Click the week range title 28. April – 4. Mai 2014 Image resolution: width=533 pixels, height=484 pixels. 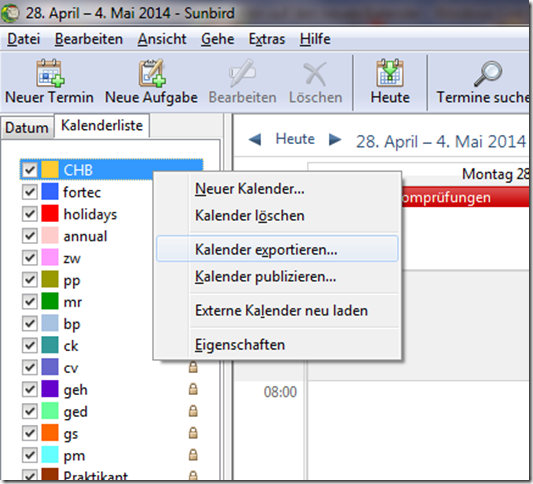(441, 141)
